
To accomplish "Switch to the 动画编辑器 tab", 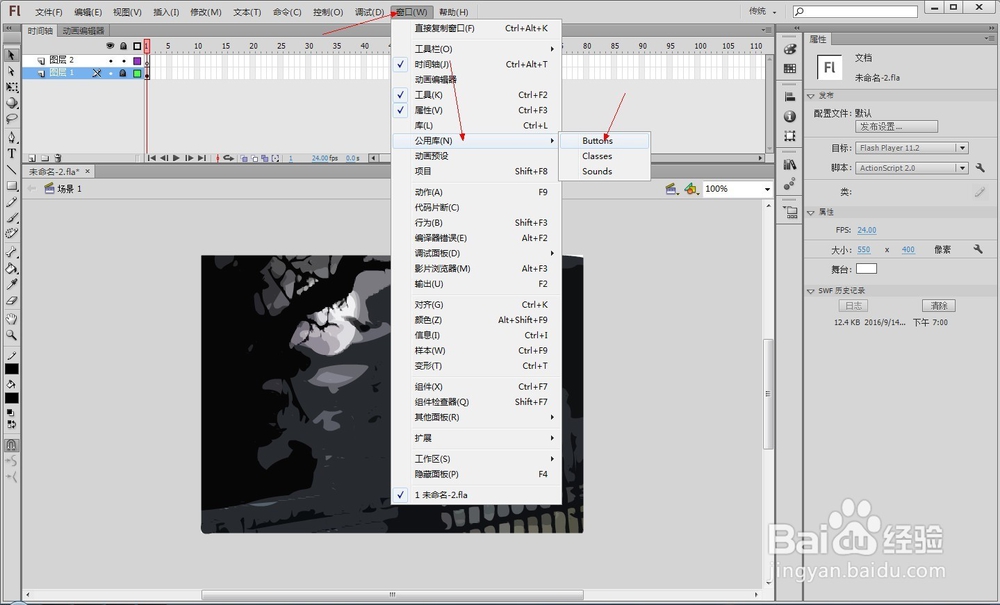I will (83, 31).
